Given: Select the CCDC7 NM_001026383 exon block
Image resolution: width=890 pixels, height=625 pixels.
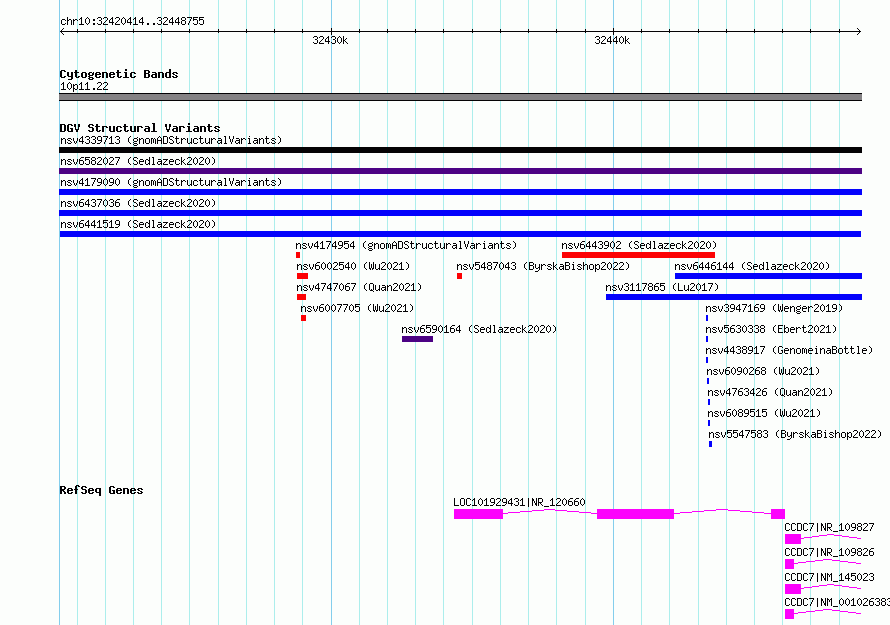Looking at the screenshot, I should (790, 614).
